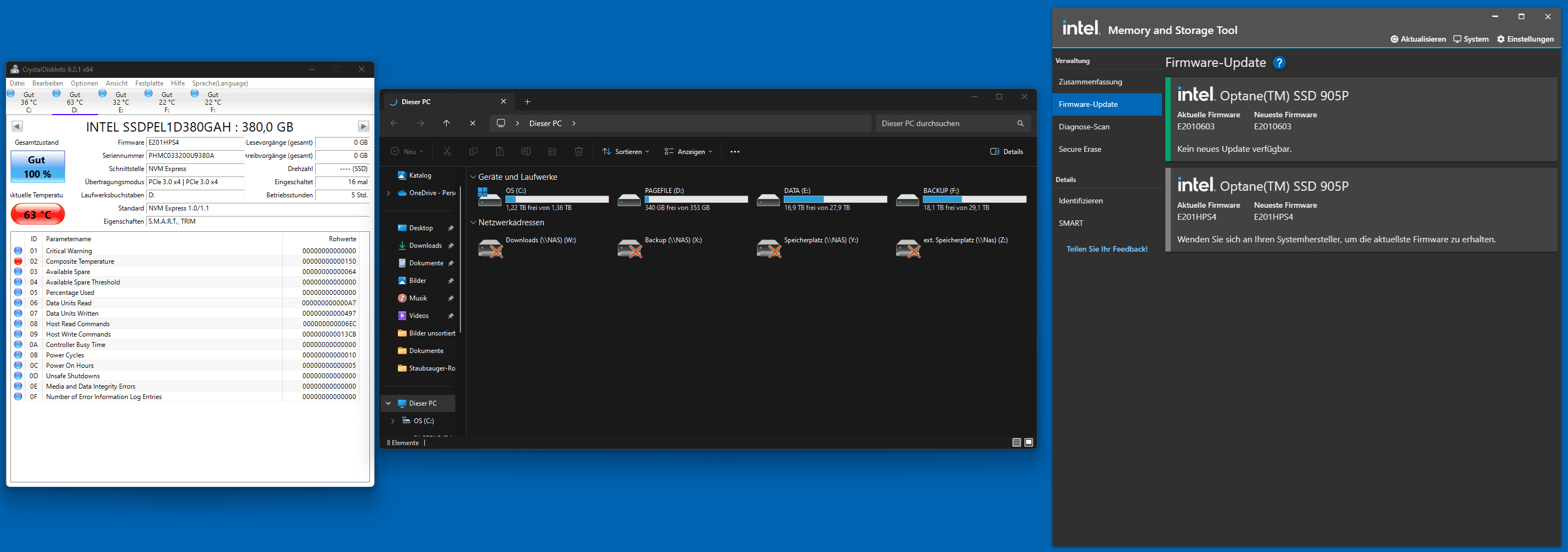Select the OS (C:) drive icon
This screenshot has height=552, width=1568.
coord(489,197)
